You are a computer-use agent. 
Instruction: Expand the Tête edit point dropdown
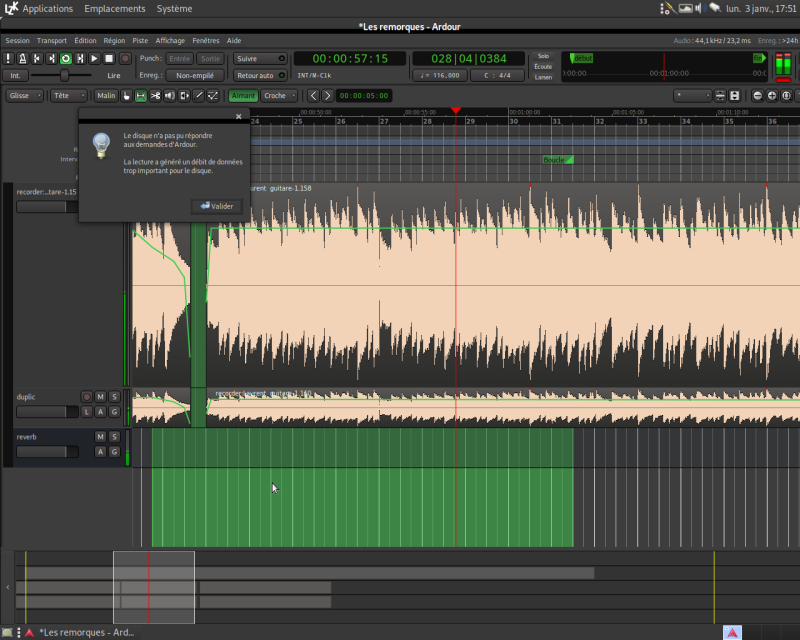click(69, 96)
